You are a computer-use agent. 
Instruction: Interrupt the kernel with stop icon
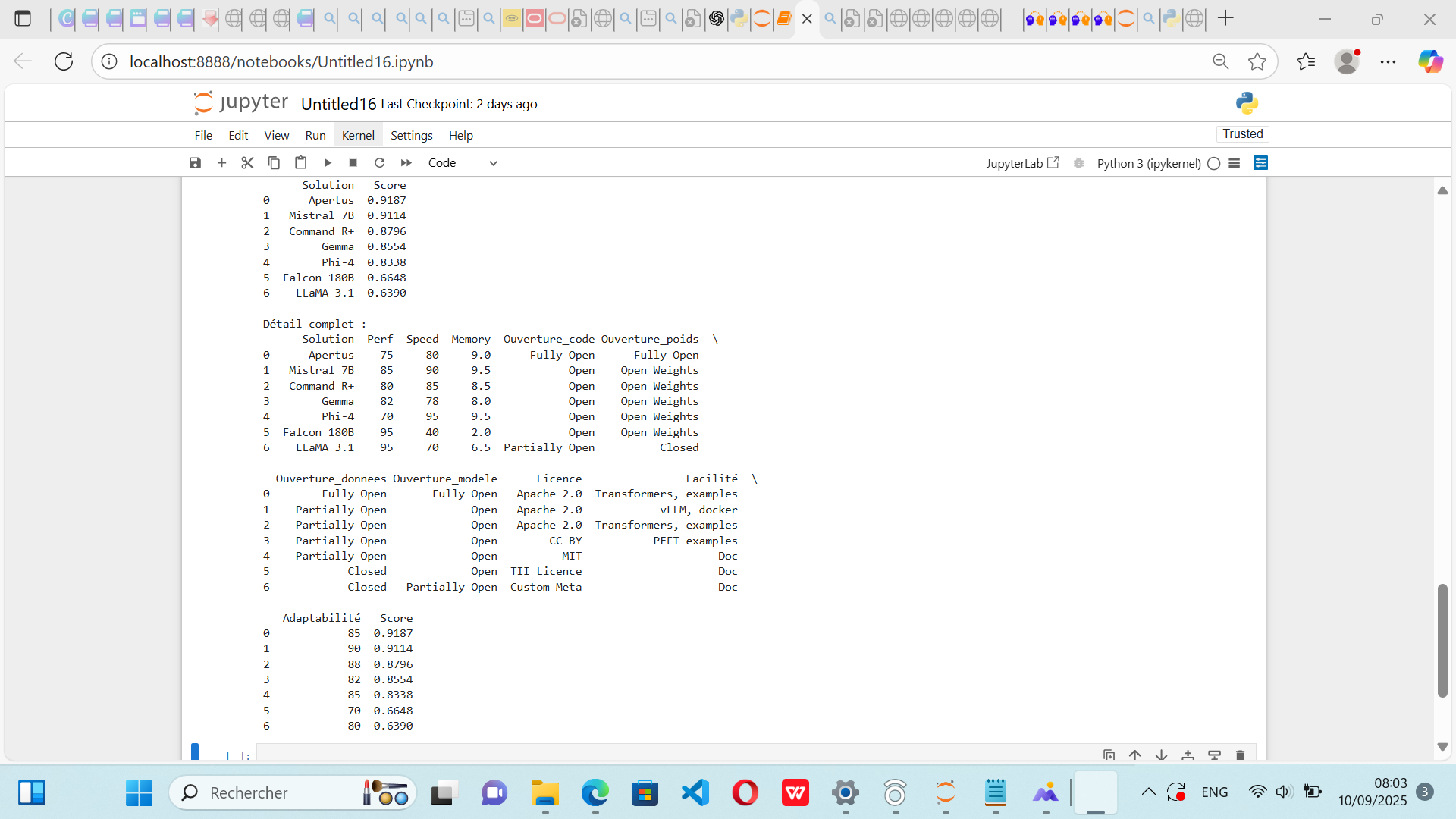click(353, 162)
